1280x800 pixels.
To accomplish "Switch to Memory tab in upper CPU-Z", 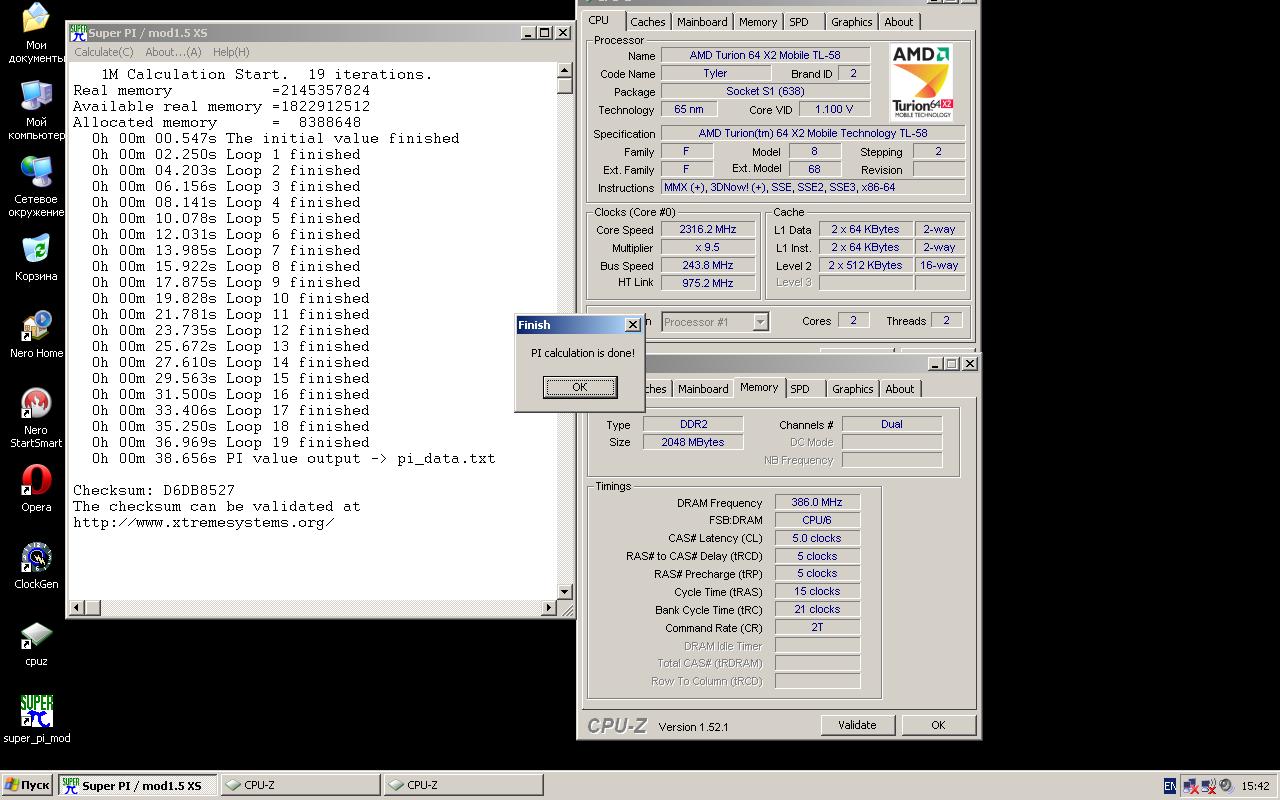I will 758,22.
